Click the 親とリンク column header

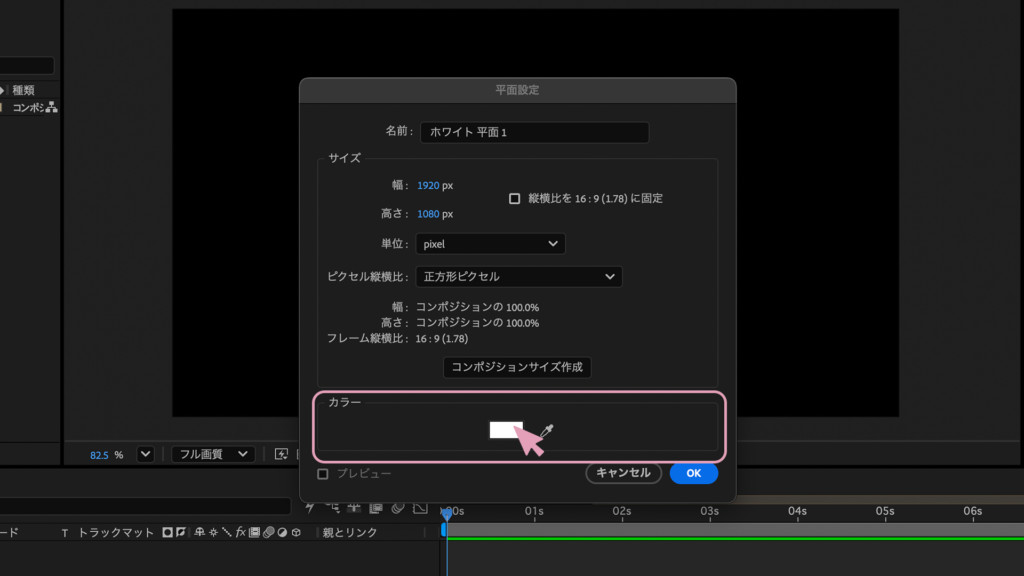(350, 533)
